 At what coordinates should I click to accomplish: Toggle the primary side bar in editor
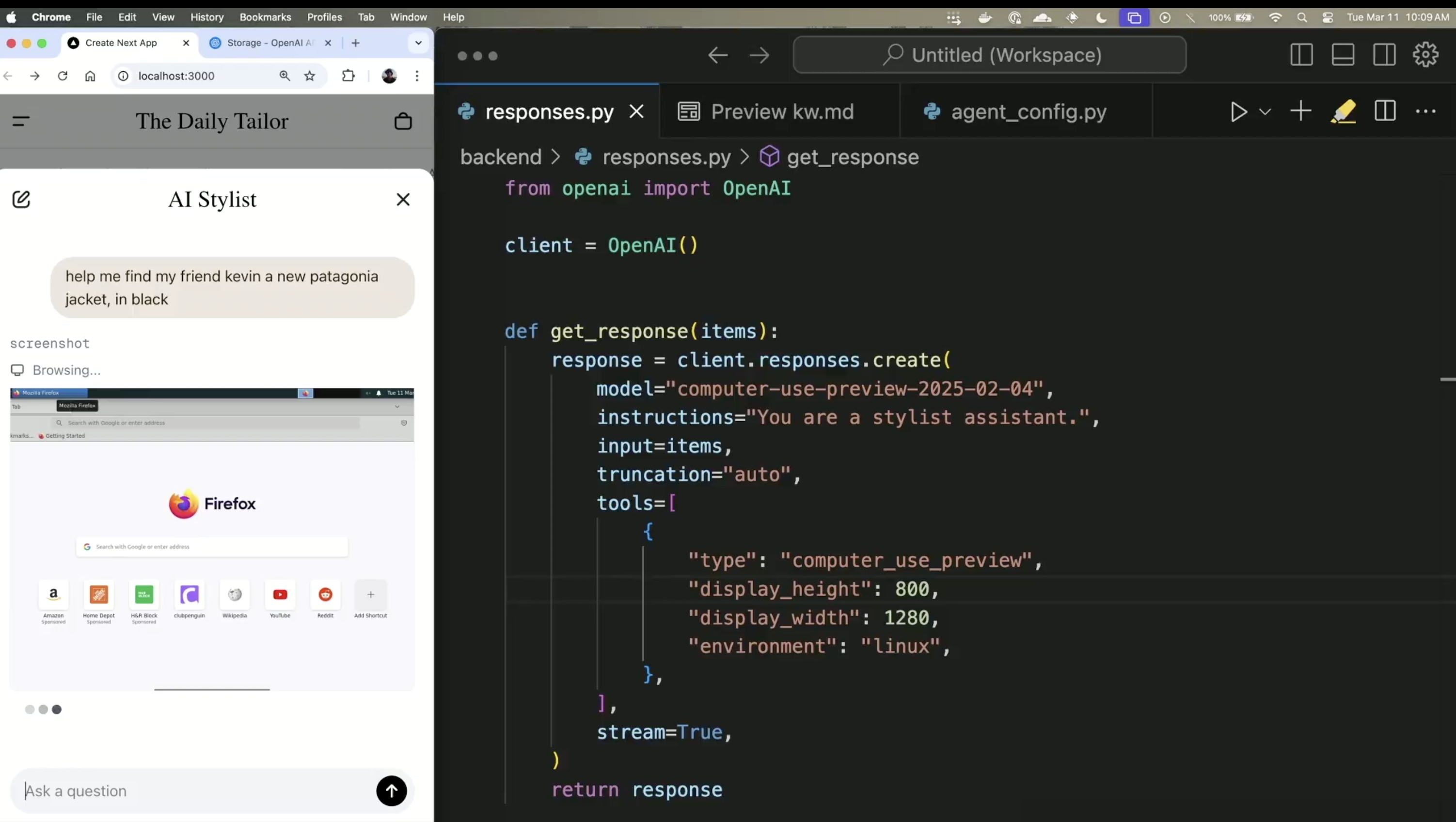[x=1301, y=55]
